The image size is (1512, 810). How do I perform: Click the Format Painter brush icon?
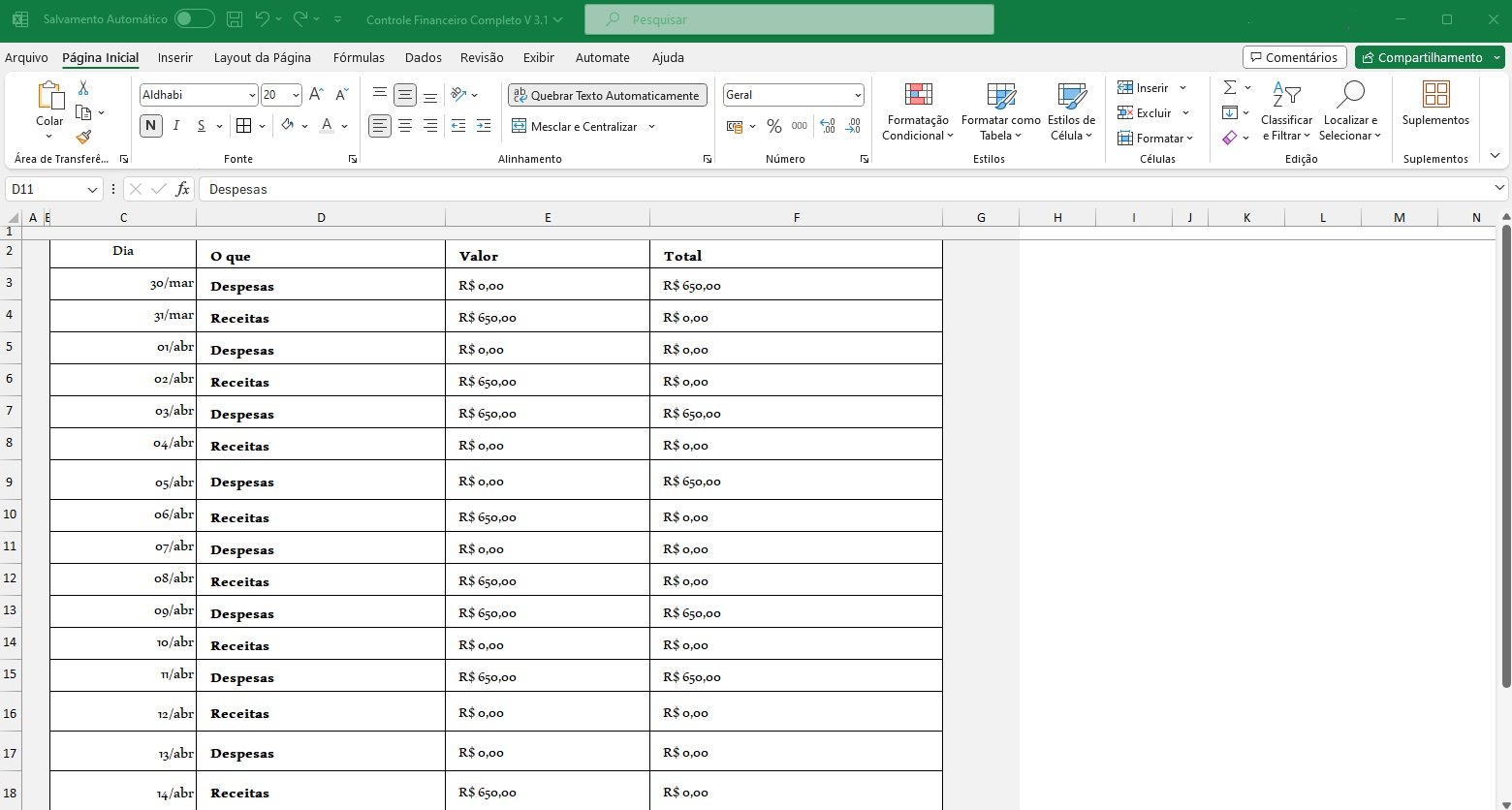tap(83, 138)
